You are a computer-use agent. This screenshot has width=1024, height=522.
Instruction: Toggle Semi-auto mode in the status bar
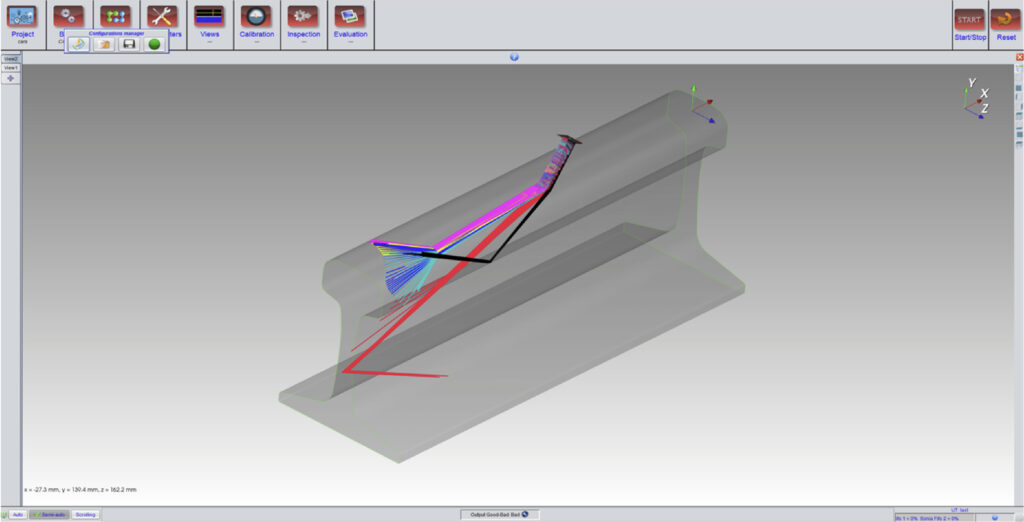pos(49,515)
